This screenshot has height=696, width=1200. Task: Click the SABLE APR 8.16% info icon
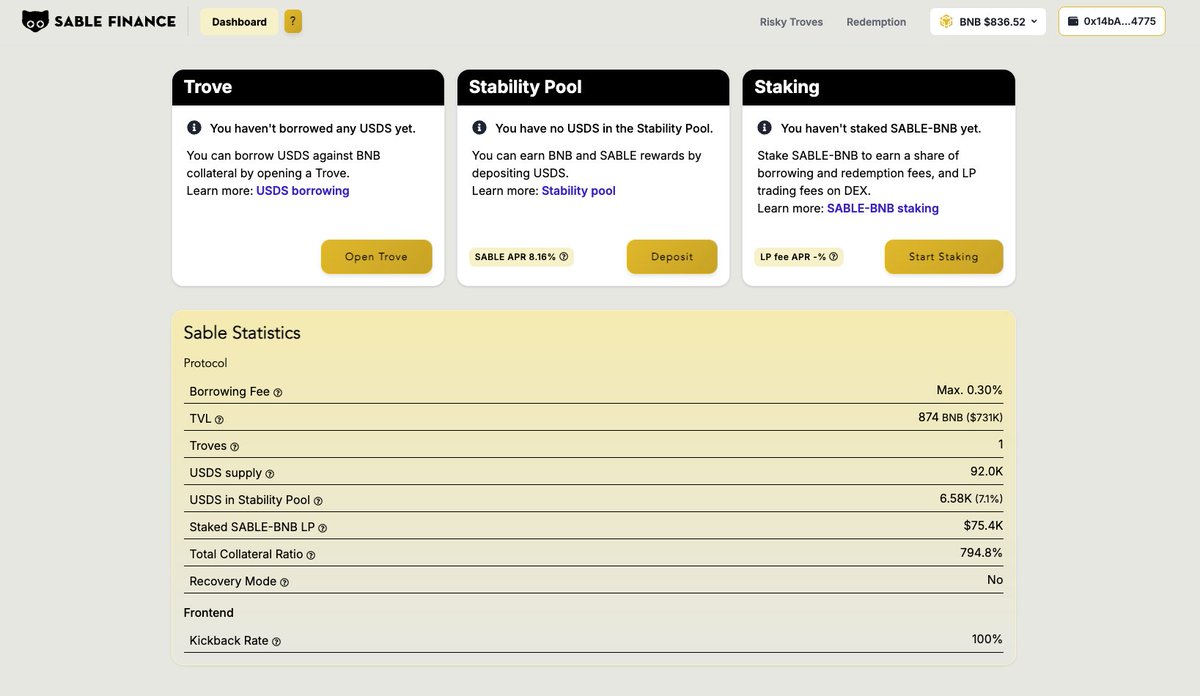click(564, 257)
